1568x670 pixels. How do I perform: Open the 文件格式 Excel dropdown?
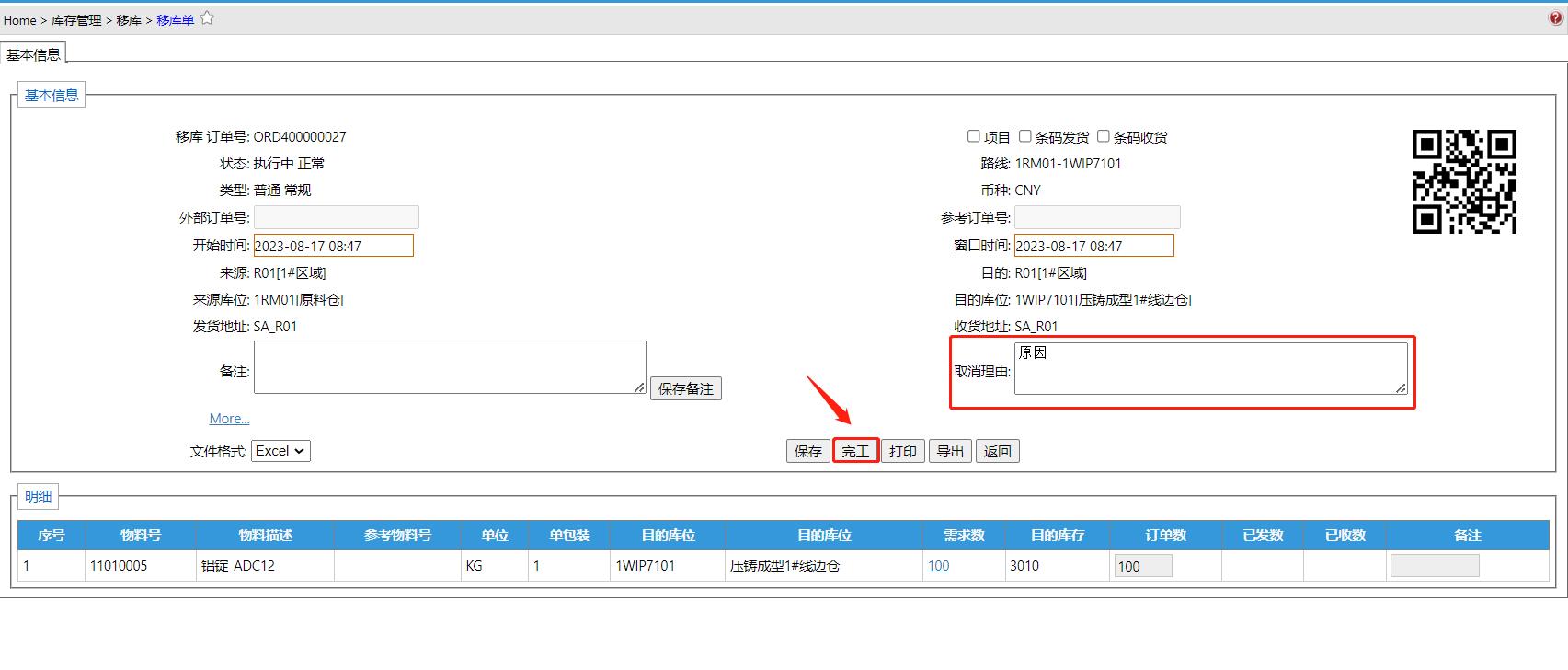coord(280,451)
